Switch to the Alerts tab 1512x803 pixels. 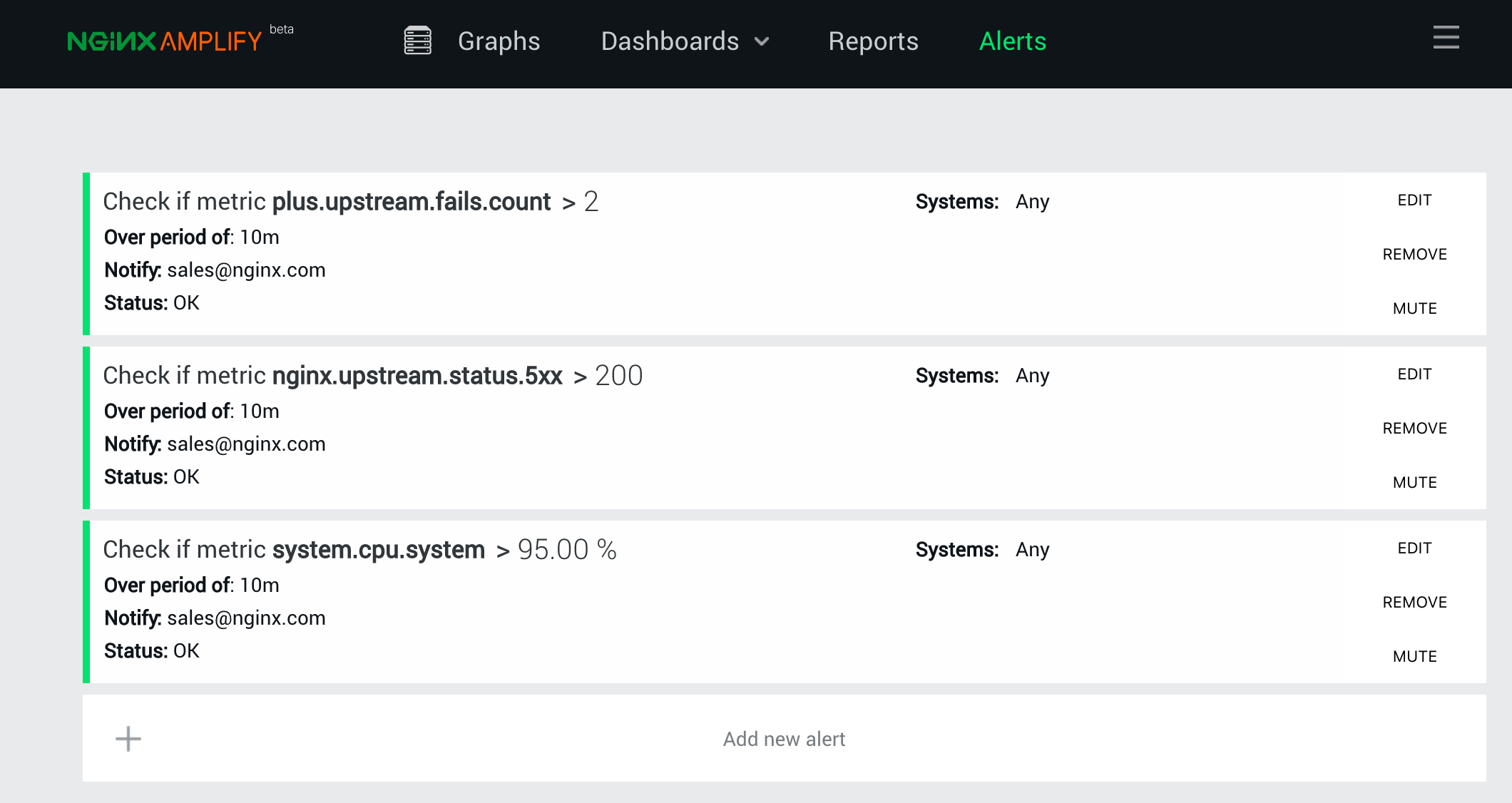click(x=1012, y=41)
